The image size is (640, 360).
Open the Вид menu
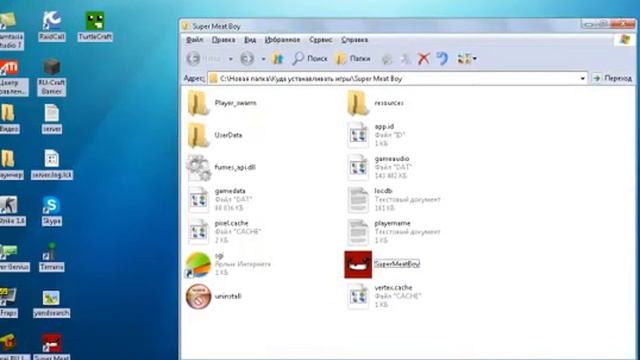click(250, 40)
